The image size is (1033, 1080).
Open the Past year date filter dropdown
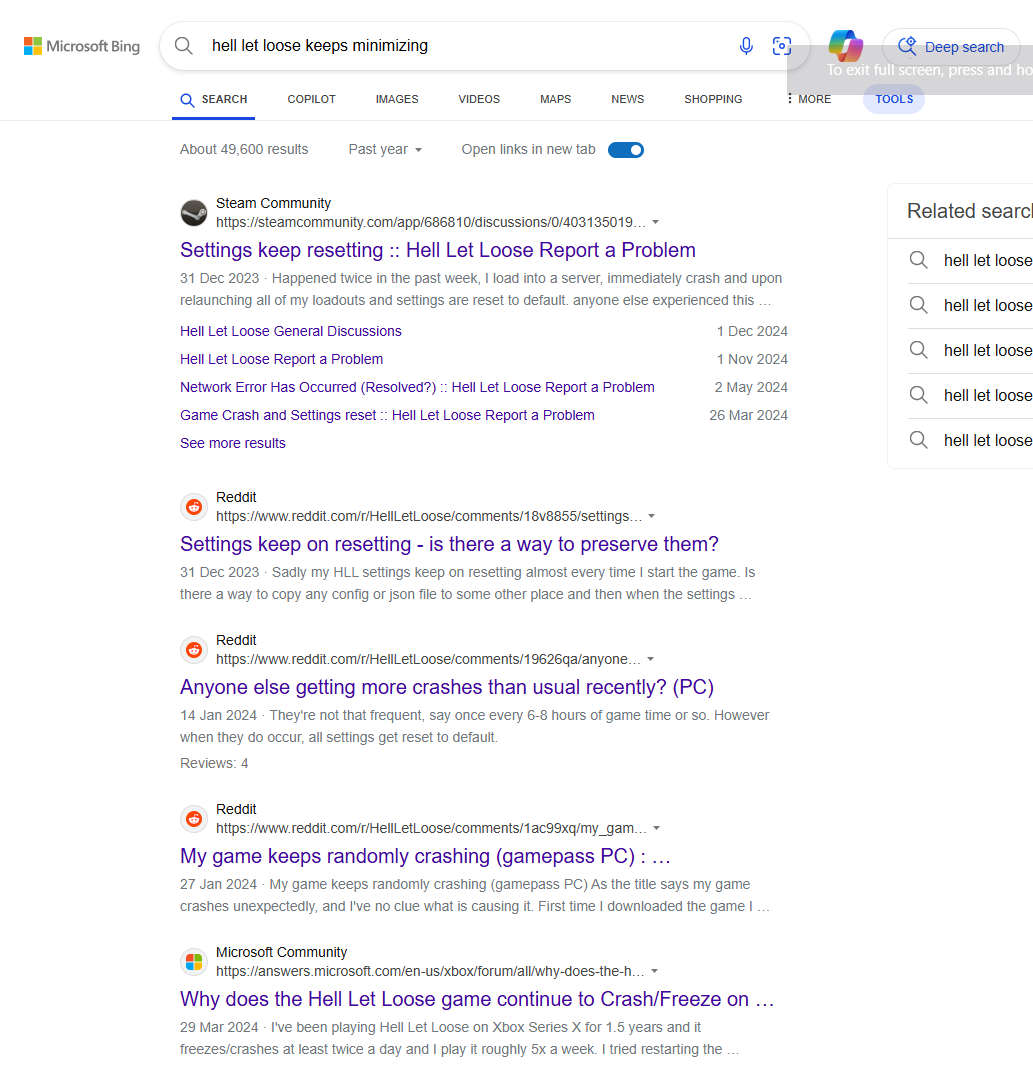(385, 149)
